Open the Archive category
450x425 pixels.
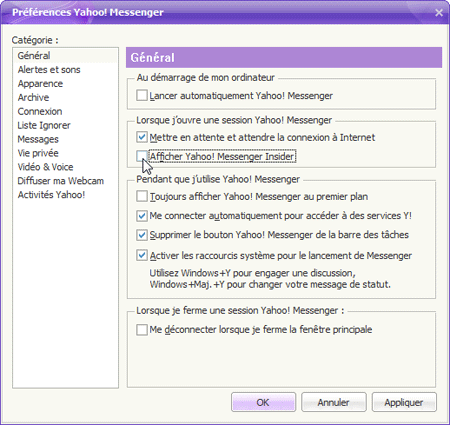click(65, 97)
